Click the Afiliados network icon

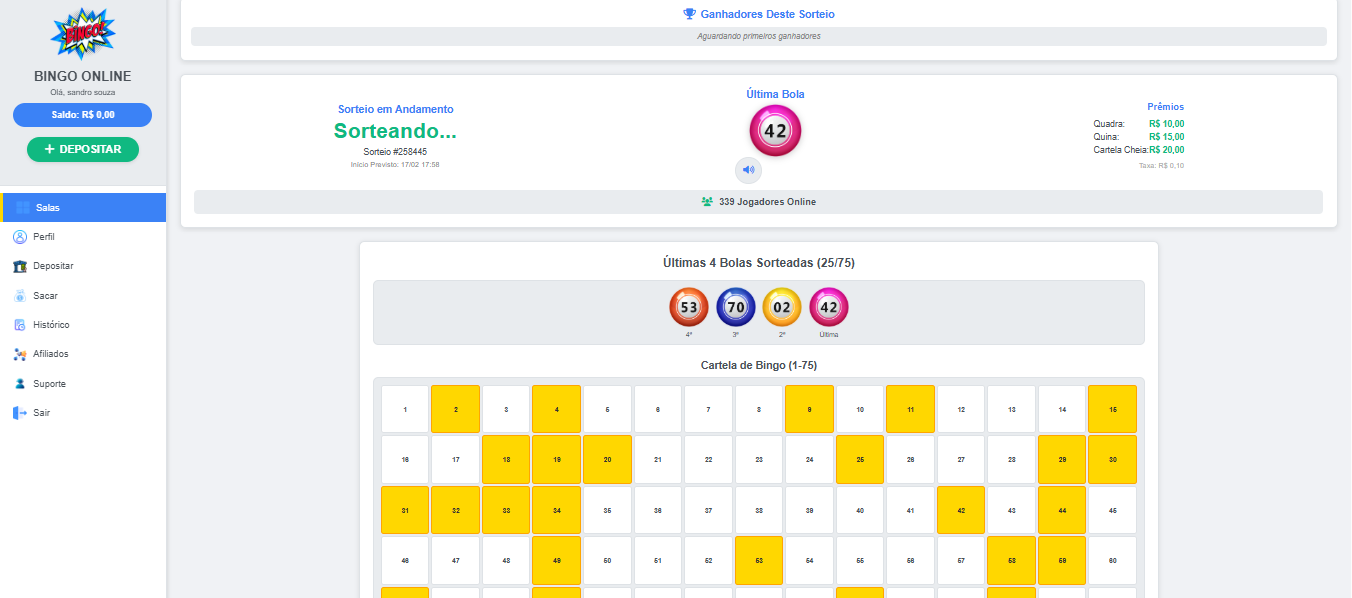(20, 354)
